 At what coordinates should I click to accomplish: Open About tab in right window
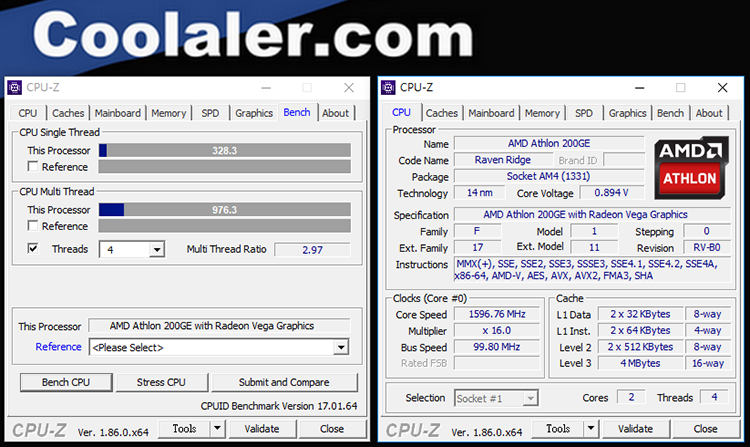709,113
